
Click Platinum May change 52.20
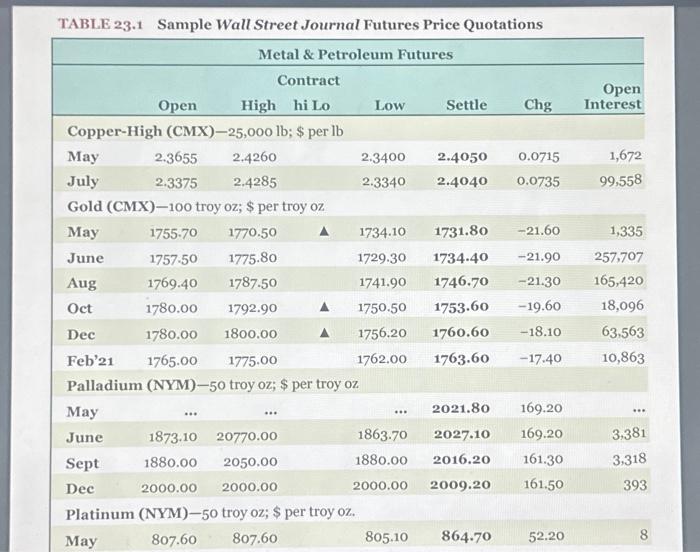pyautogui.click(x=546, y=536)
